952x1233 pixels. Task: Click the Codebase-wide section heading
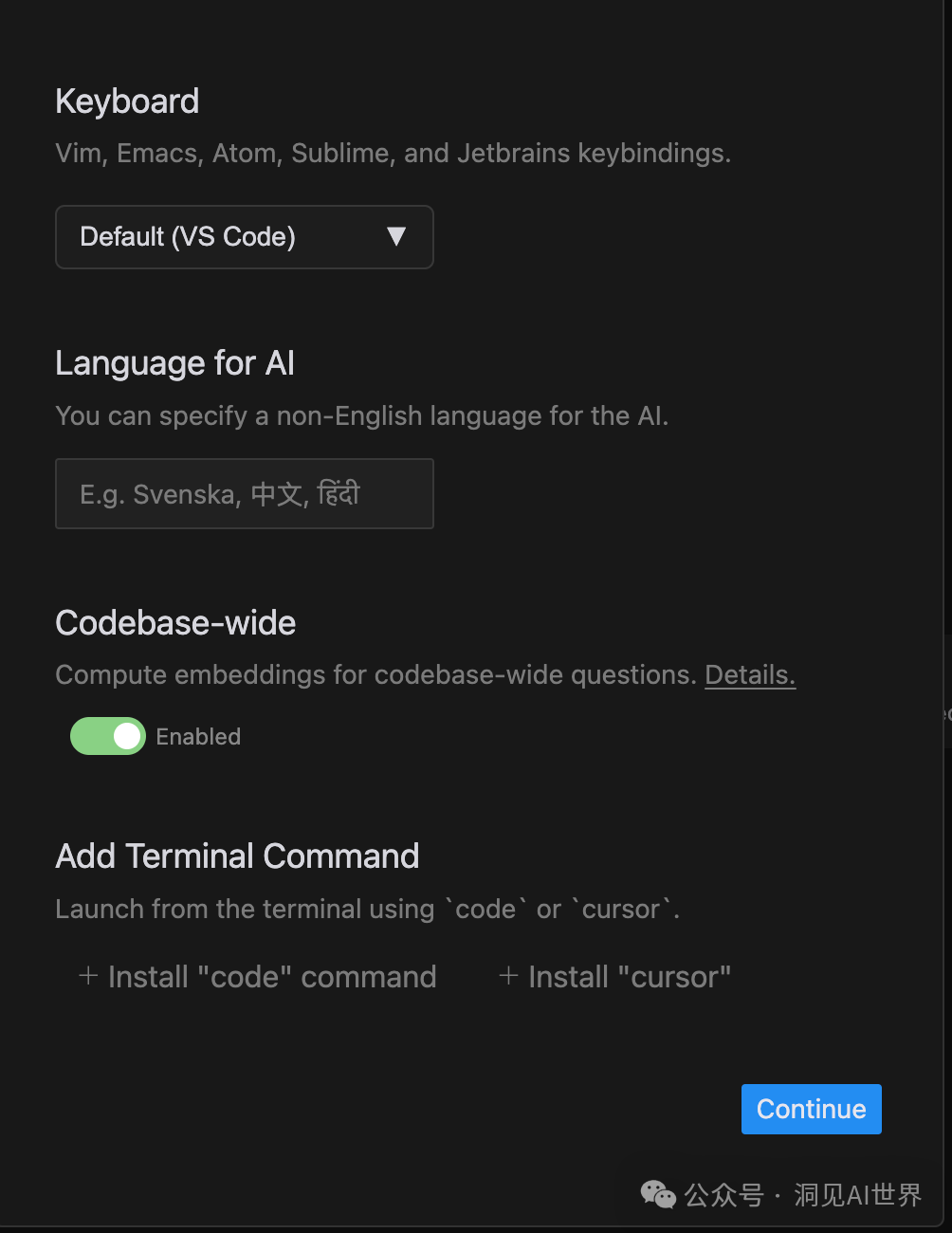175,623
